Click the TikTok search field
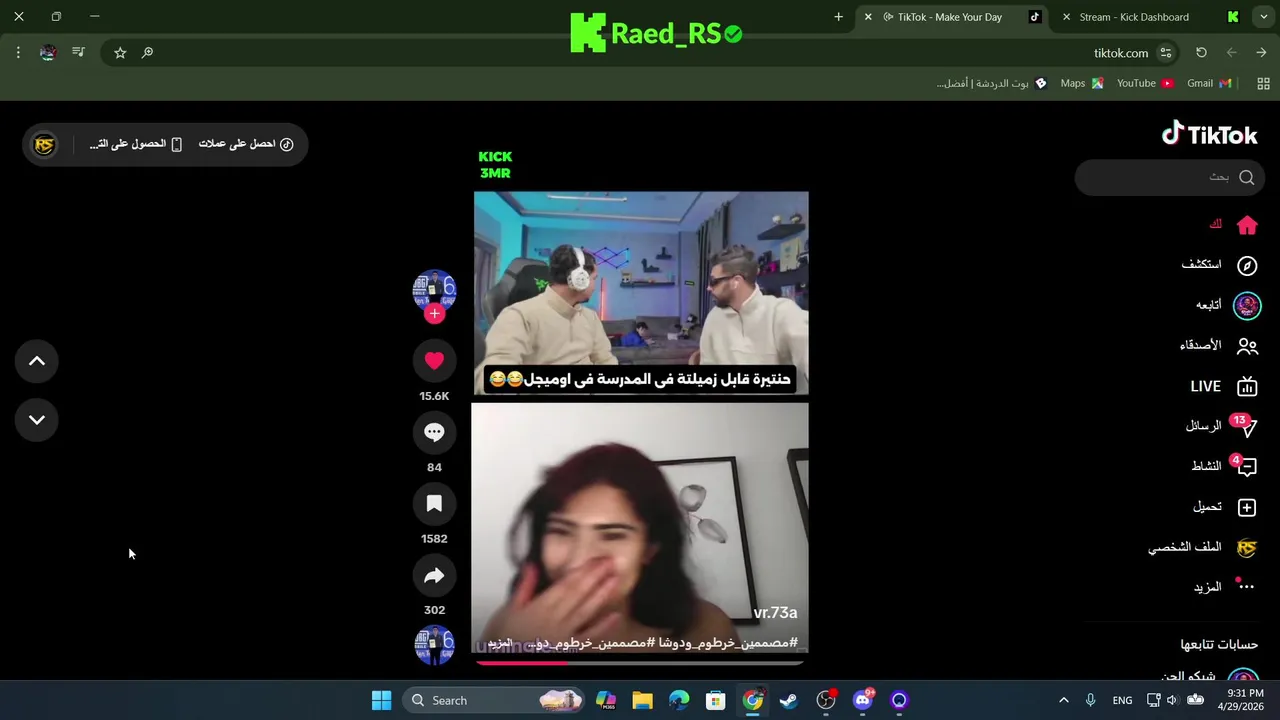The image size is (1280, 720). 1170,177
